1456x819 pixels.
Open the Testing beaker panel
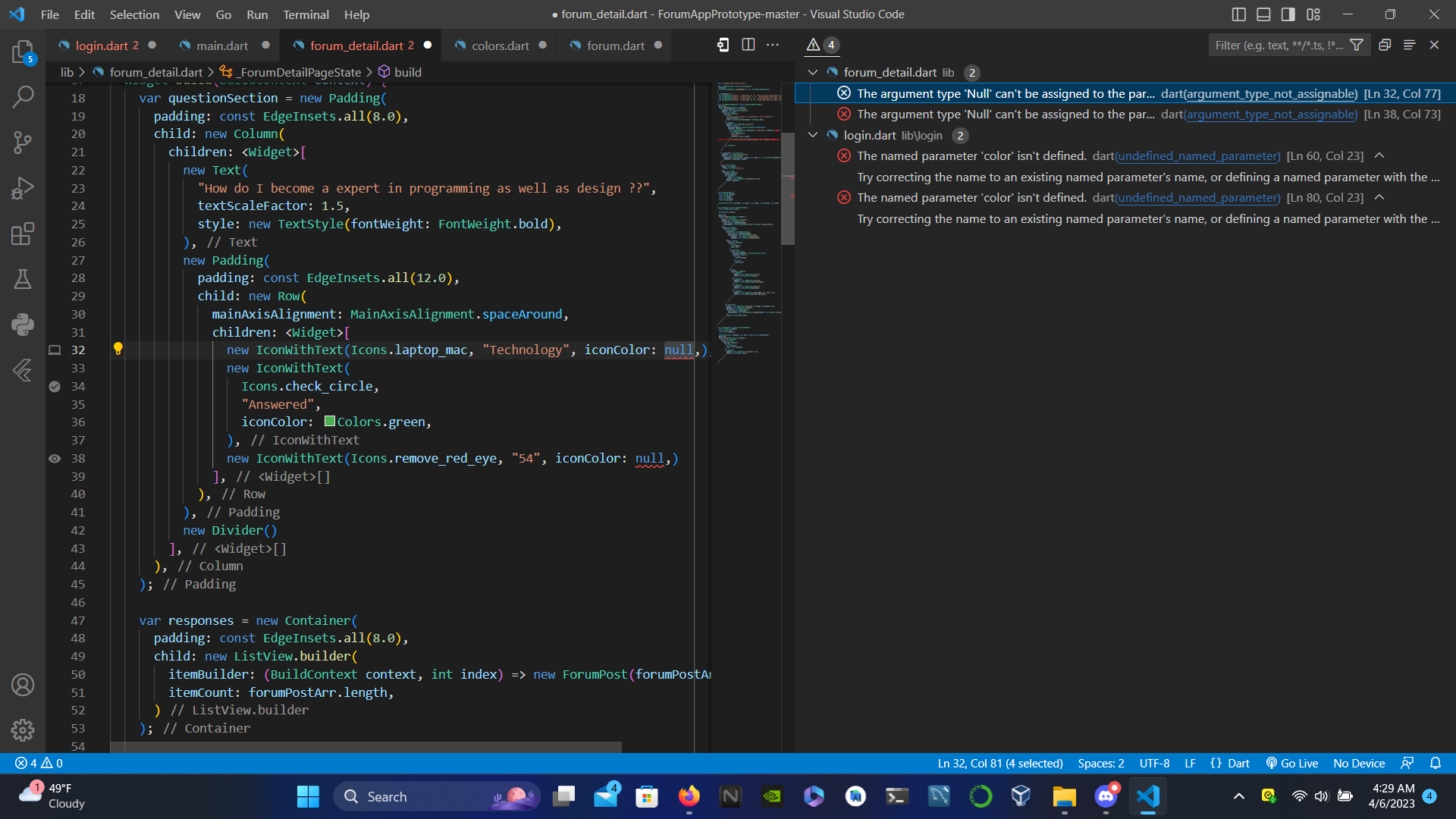click(x=23, y=279)
